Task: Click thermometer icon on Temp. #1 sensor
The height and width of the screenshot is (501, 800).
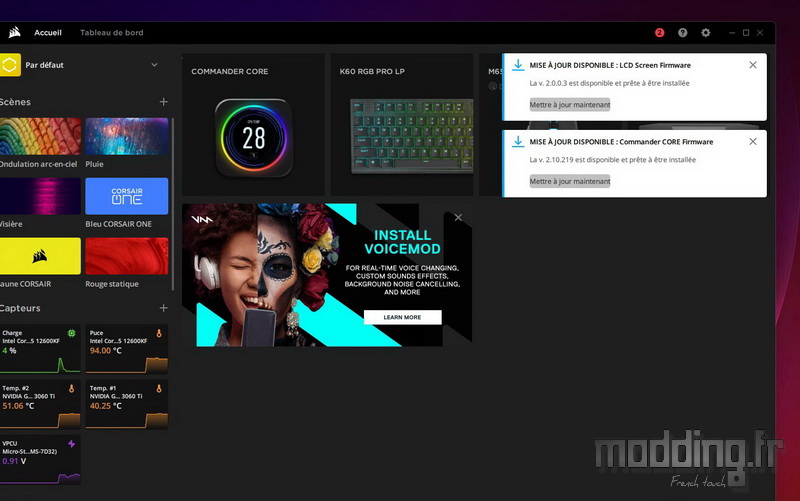Action: (159, 389)
